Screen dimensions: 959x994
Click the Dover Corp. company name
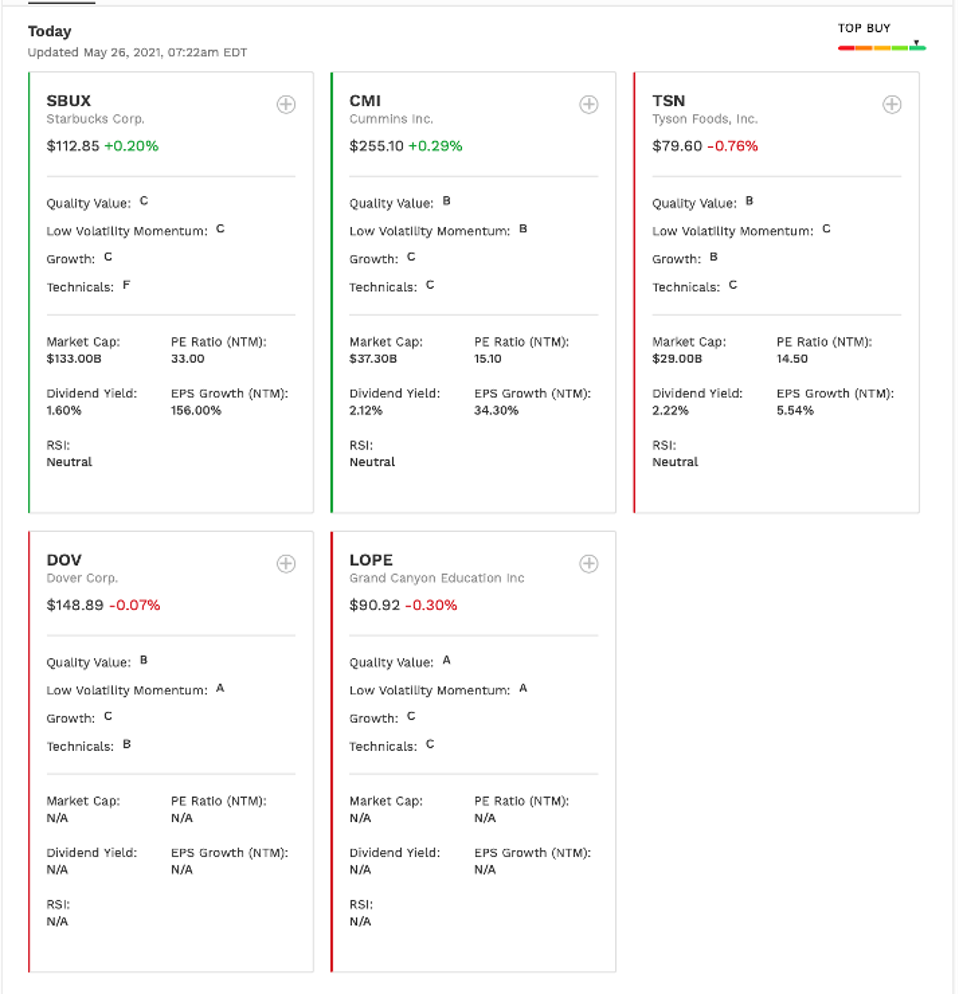click(82, 578)
